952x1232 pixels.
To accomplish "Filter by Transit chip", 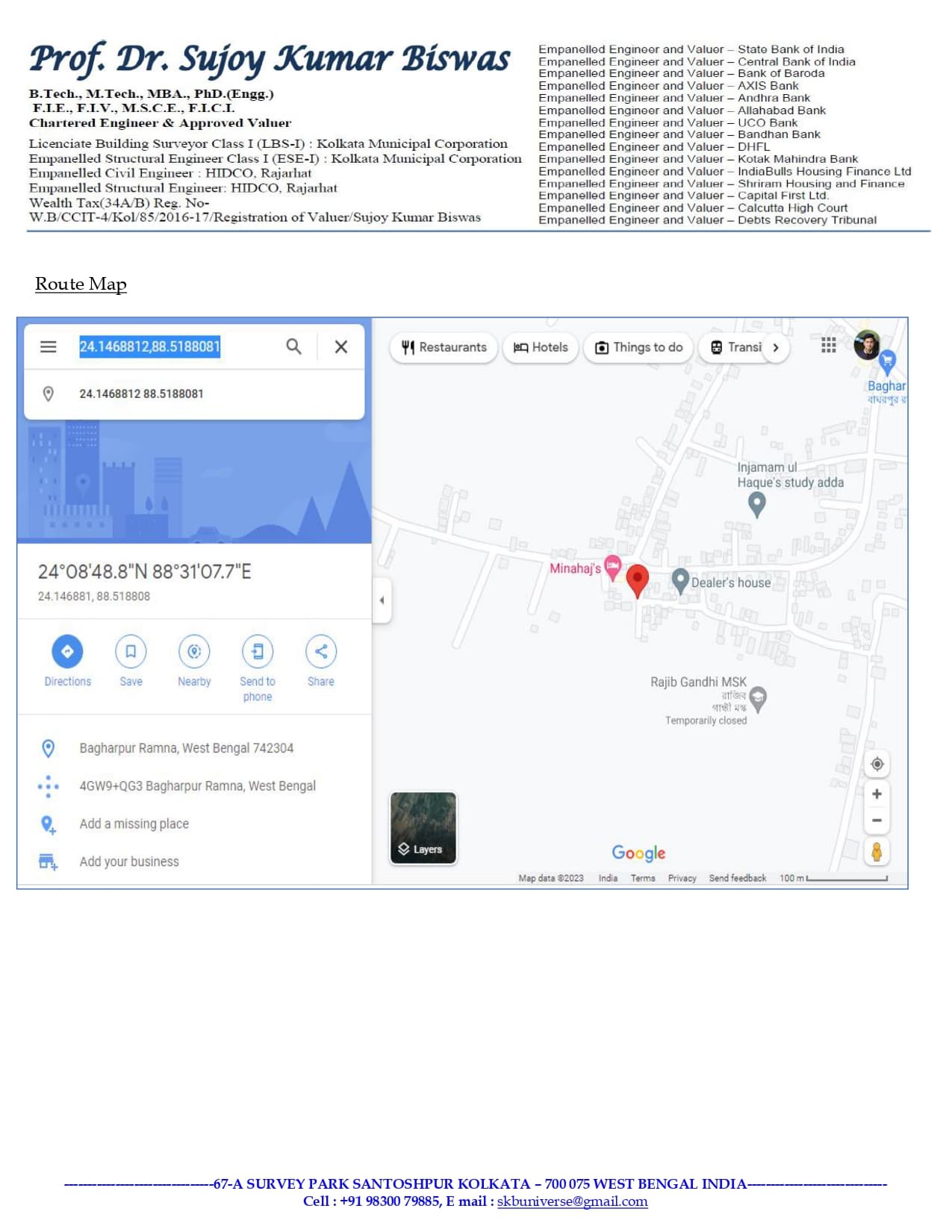I will (736, 347).
